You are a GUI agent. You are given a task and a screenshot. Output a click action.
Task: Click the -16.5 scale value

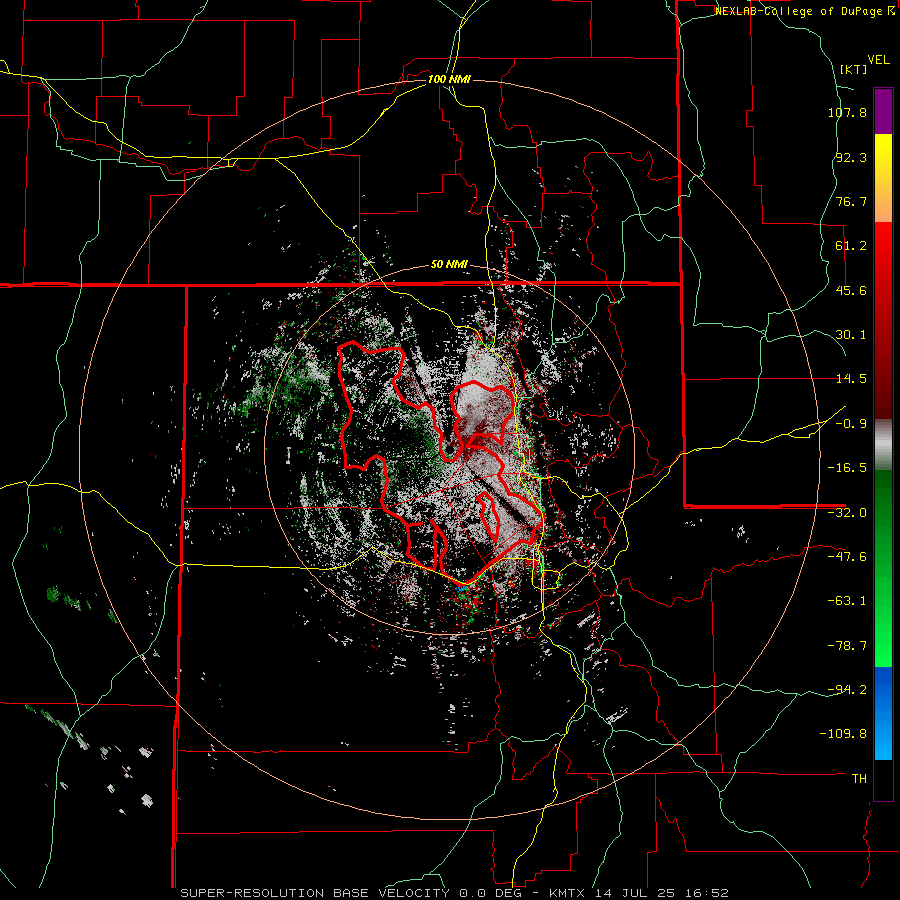847,468
